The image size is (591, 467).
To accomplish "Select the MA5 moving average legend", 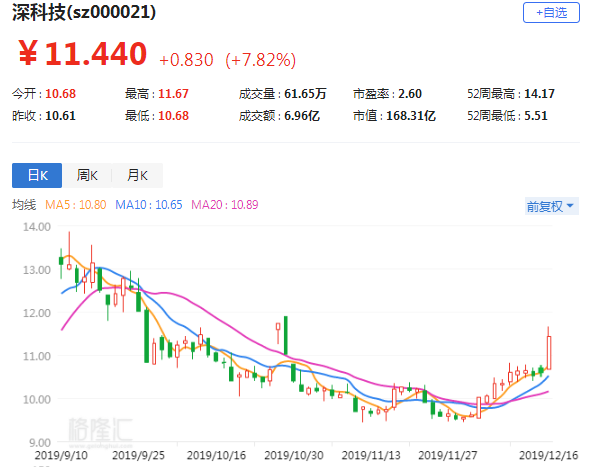I will [76, 205].
